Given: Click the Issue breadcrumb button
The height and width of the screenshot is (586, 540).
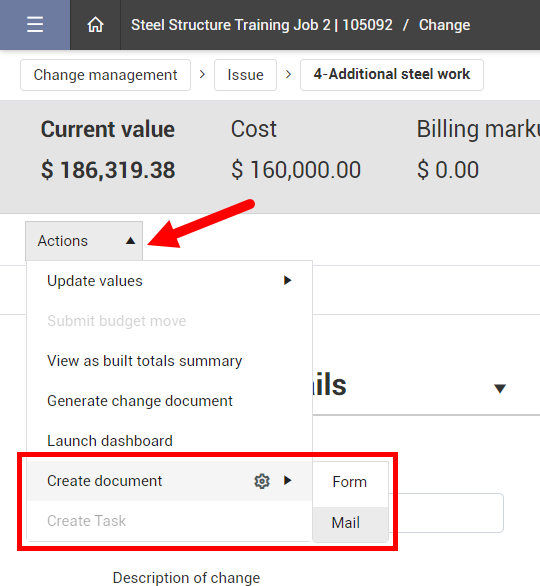Looking at the screenshot, I should [x=246, y=75].
